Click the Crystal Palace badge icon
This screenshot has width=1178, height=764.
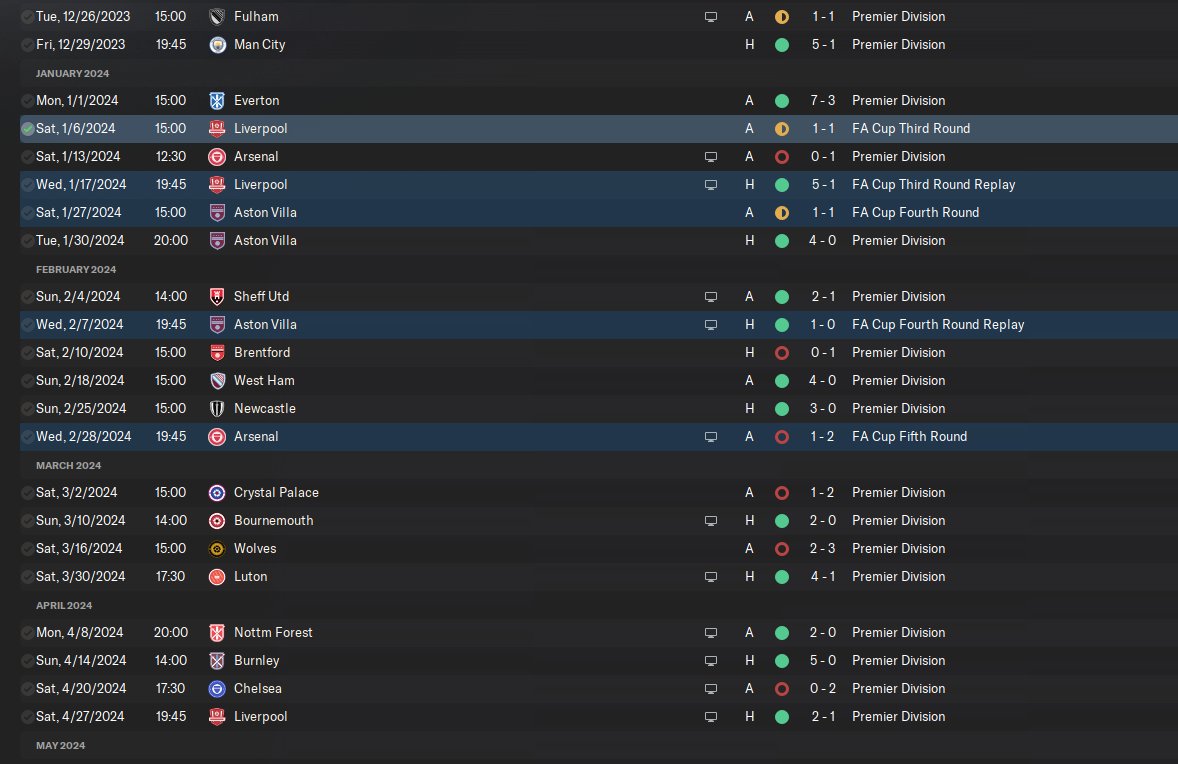pos(217,493)
